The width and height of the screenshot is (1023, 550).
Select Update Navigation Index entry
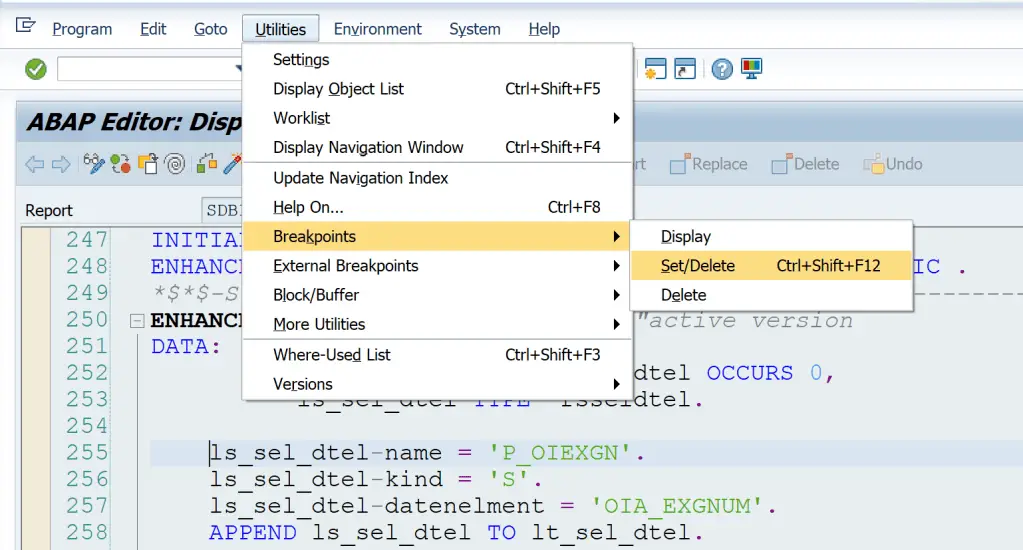point(437,178)
